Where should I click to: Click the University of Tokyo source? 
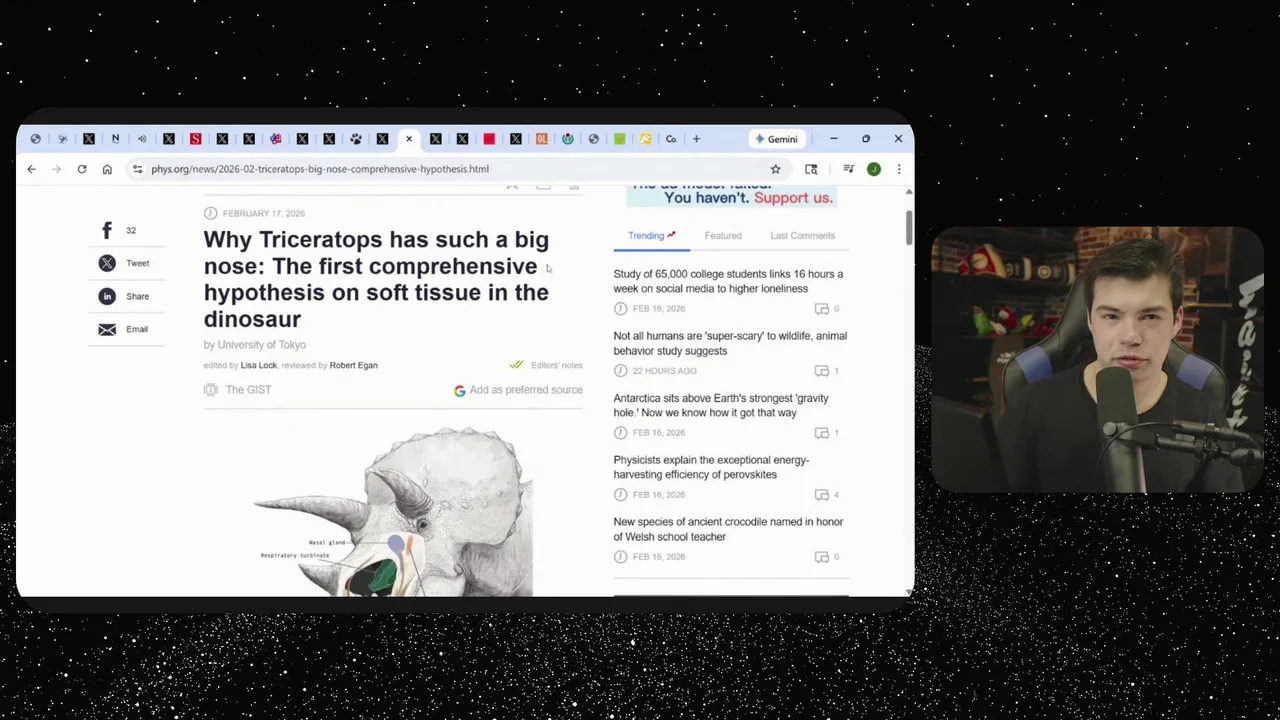click(x=262, y=345)
